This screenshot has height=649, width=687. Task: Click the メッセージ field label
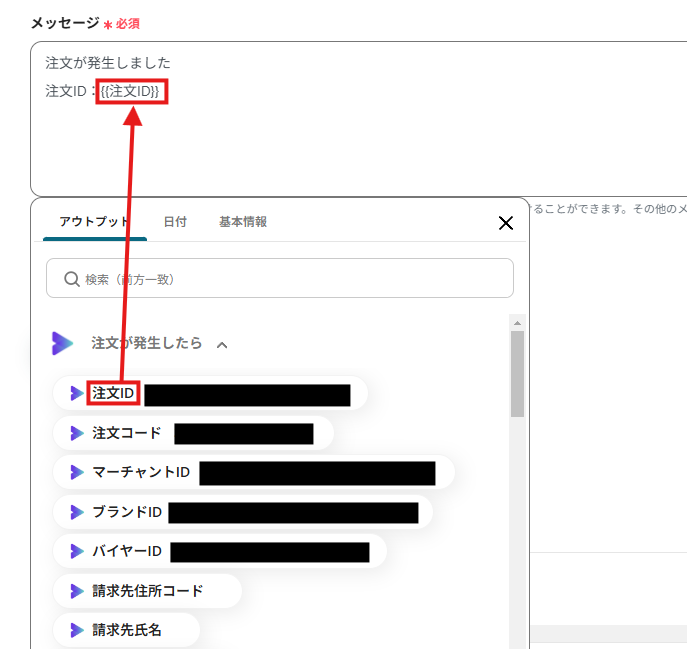point(66,23)
